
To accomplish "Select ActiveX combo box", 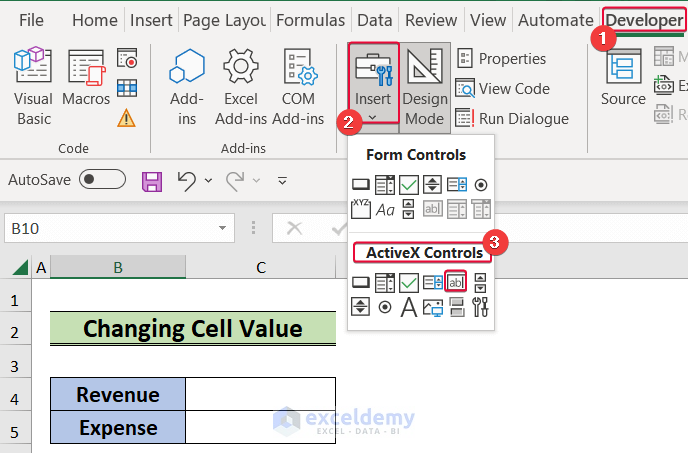I will [385, 283].
